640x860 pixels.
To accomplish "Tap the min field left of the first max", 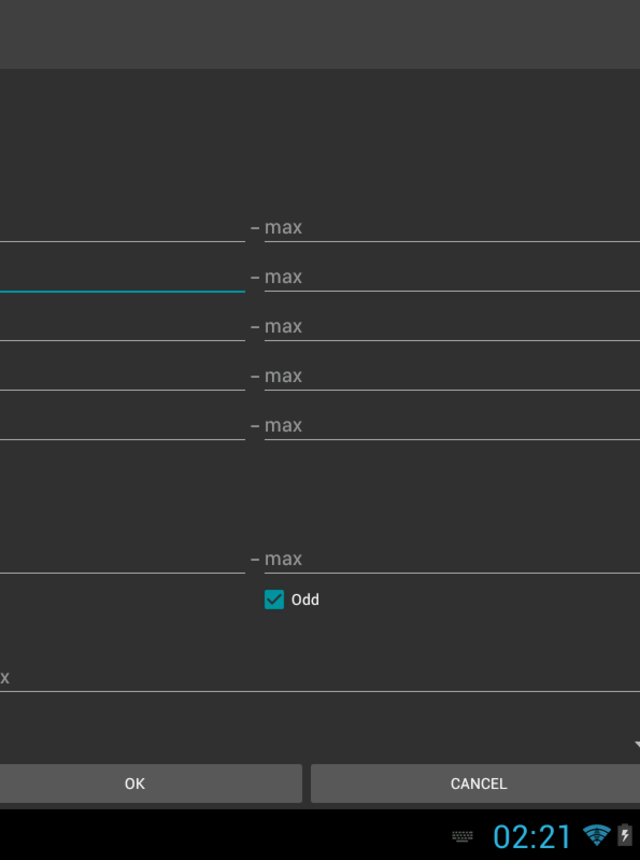I will pyautogui.click(x=122, y=228).
